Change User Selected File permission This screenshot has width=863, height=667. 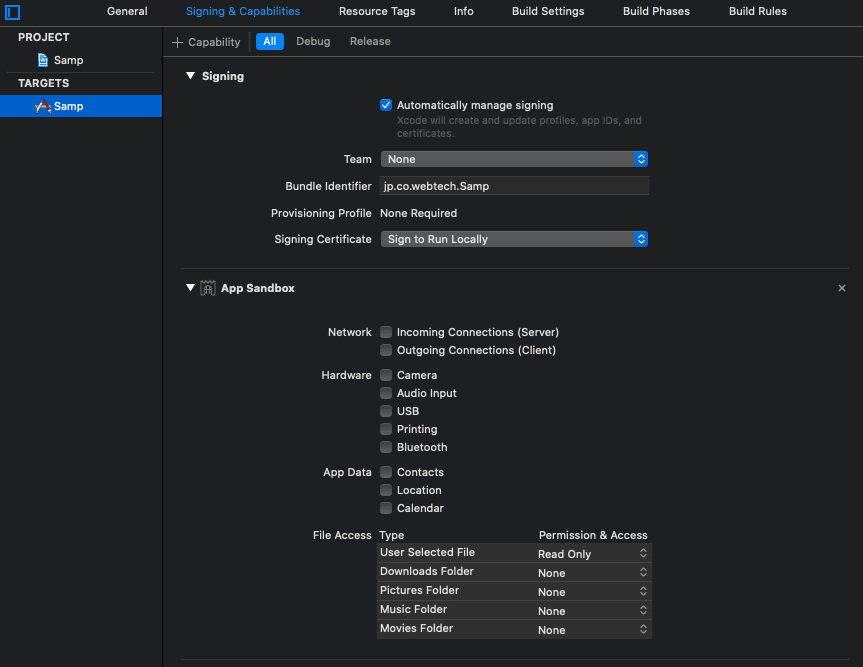point(592,554)
